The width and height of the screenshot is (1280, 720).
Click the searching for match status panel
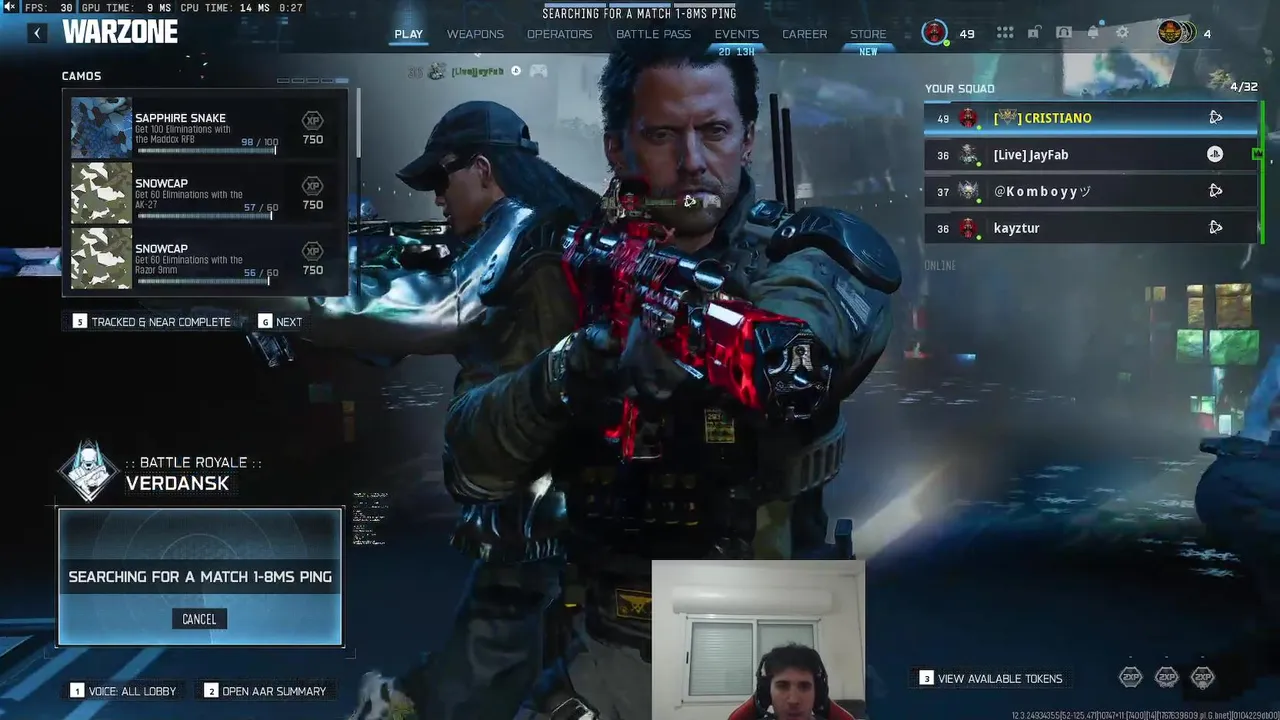[x=200, y=577]
